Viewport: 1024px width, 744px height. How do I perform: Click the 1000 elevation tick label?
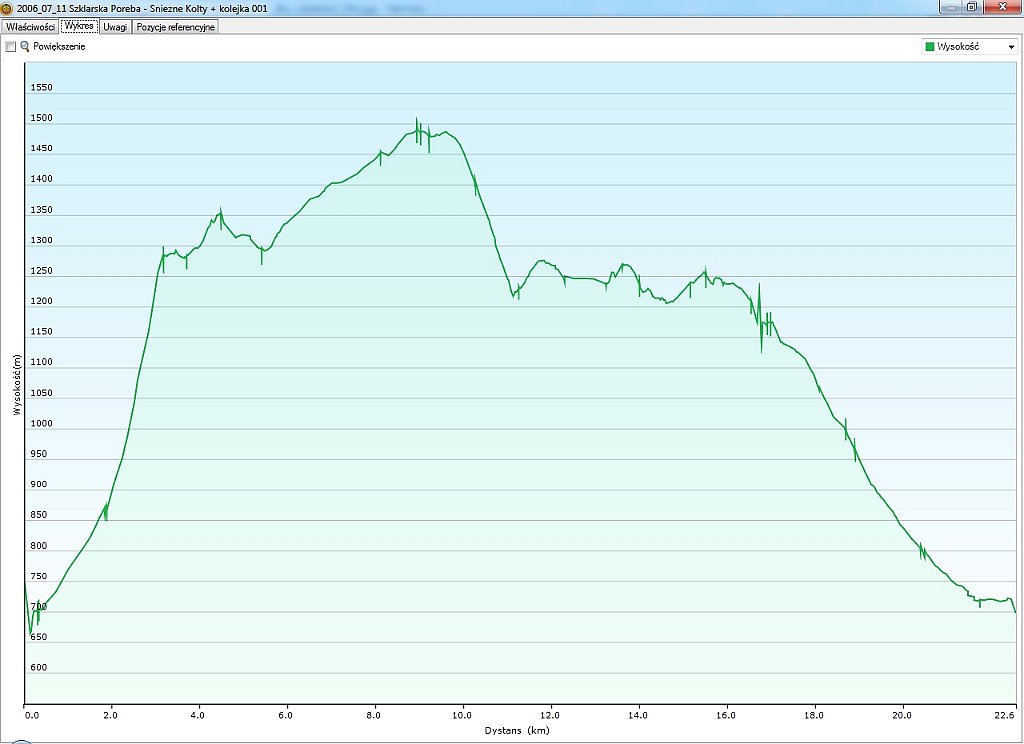pos(41,423)
